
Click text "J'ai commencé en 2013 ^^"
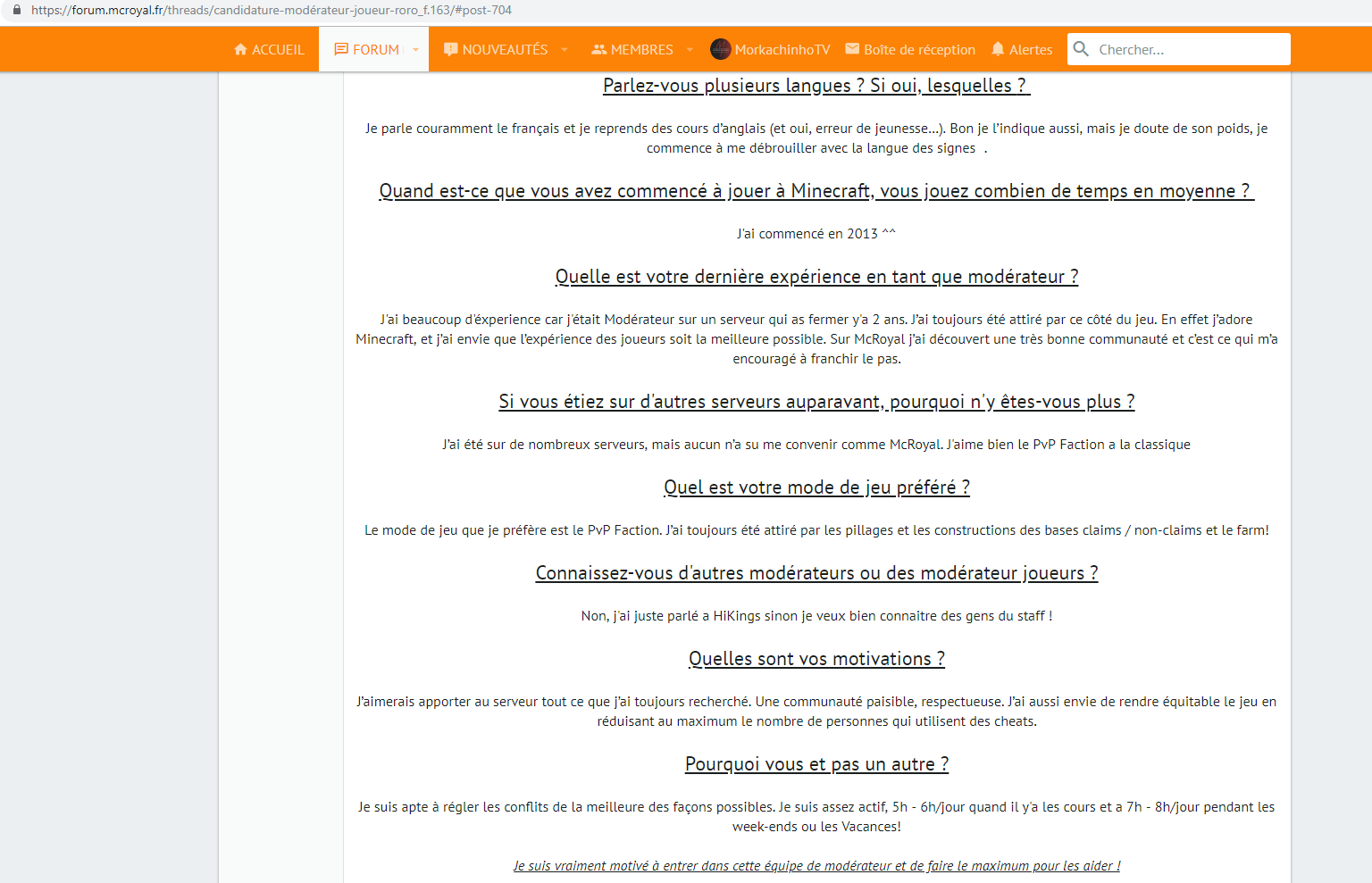tap(816, 234)
